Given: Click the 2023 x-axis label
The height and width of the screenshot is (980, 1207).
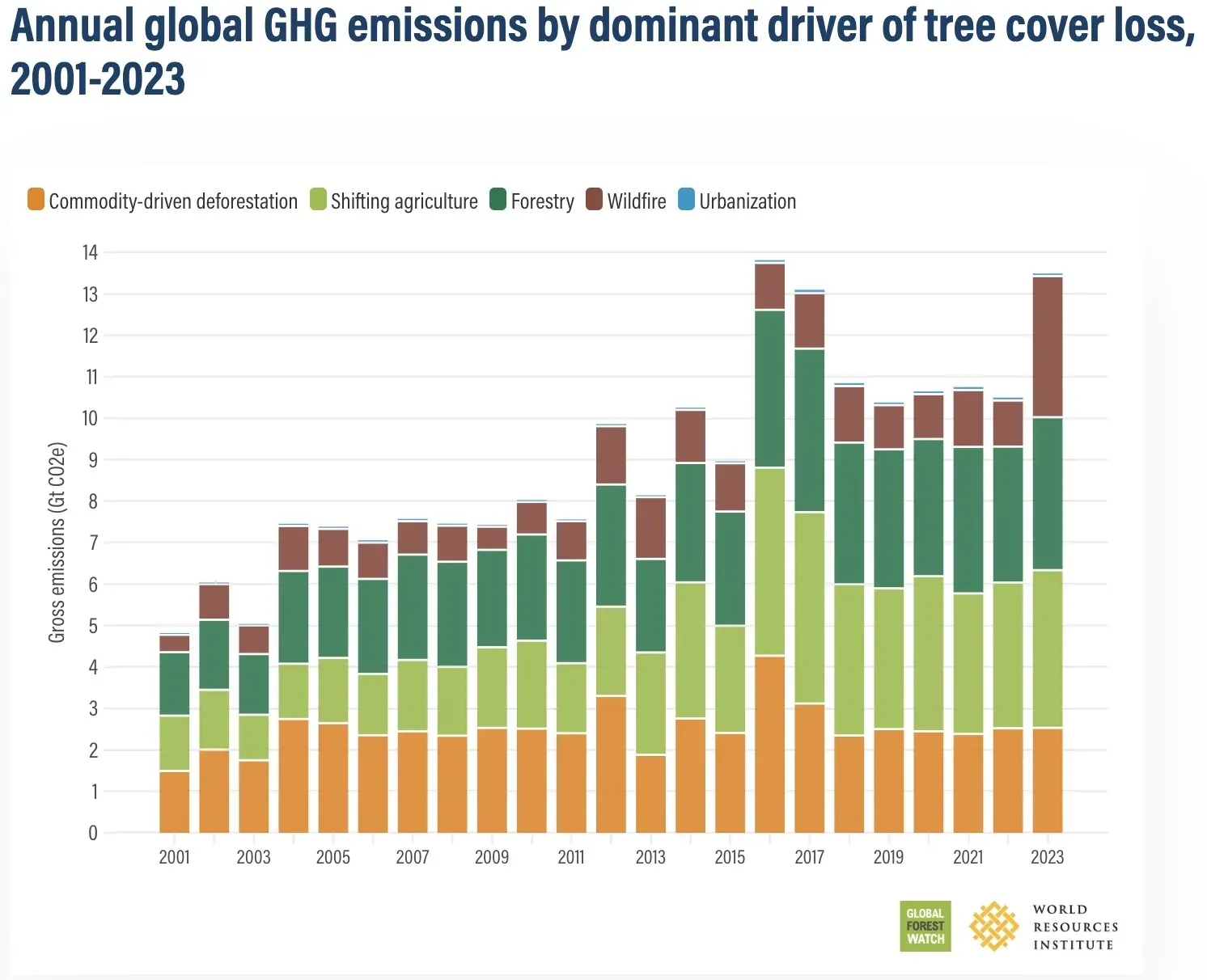Looking at the screenshot, I should [1047, 857].
